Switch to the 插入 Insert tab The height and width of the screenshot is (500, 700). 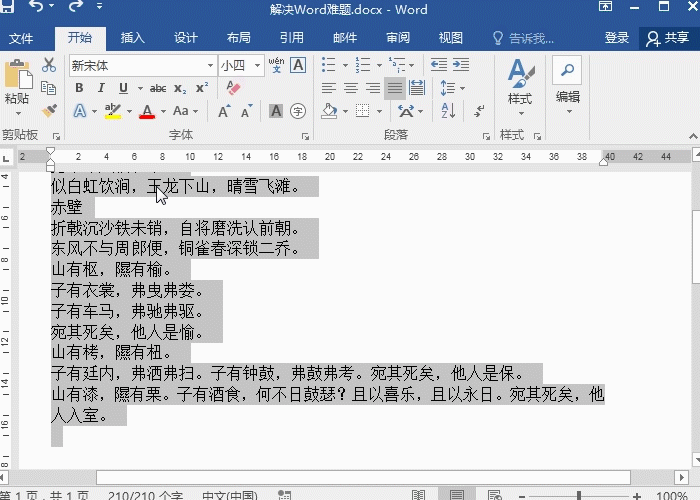133,38
